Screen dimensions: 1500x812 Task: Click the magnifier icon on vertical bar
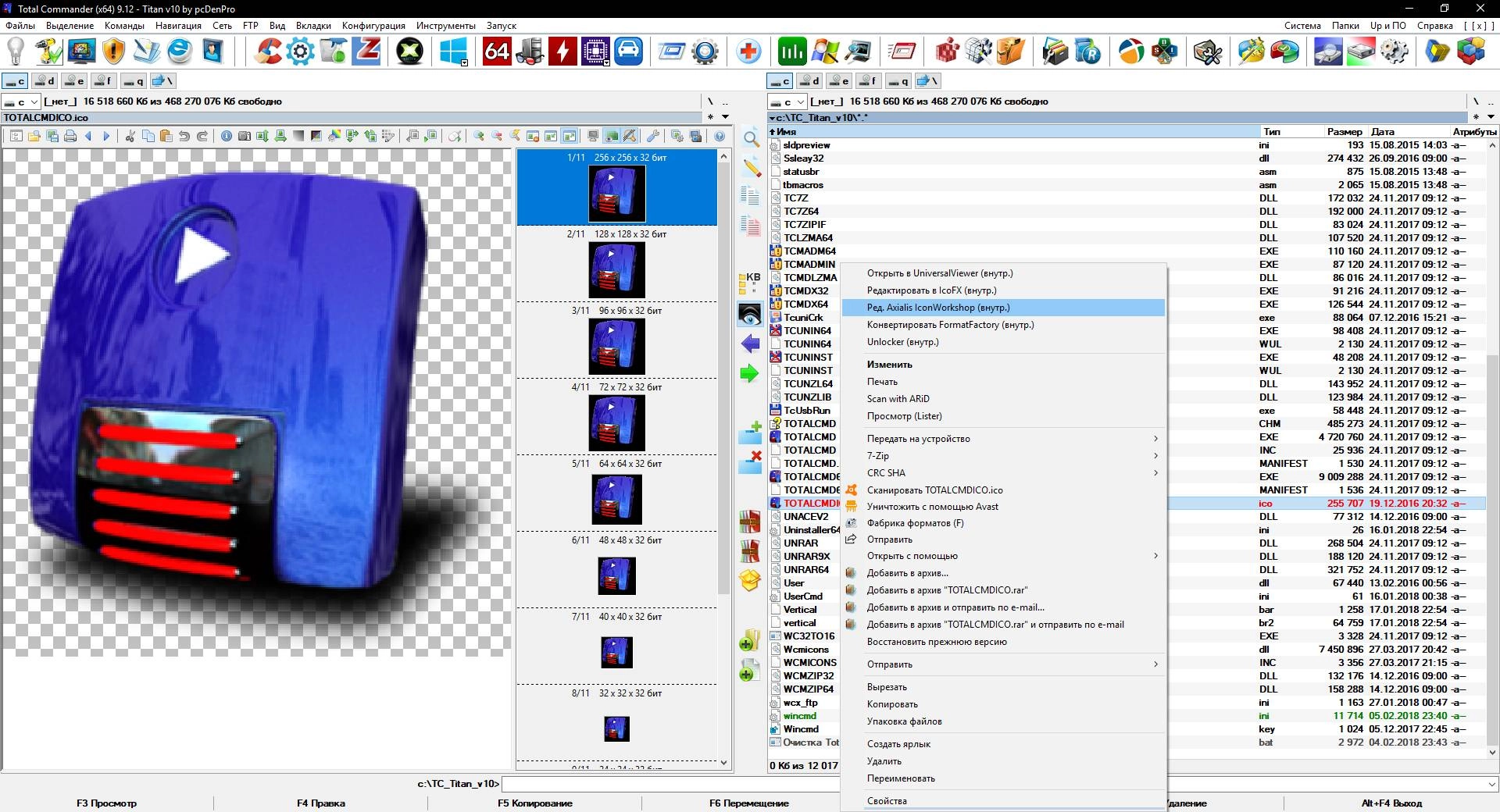point(751,140)
